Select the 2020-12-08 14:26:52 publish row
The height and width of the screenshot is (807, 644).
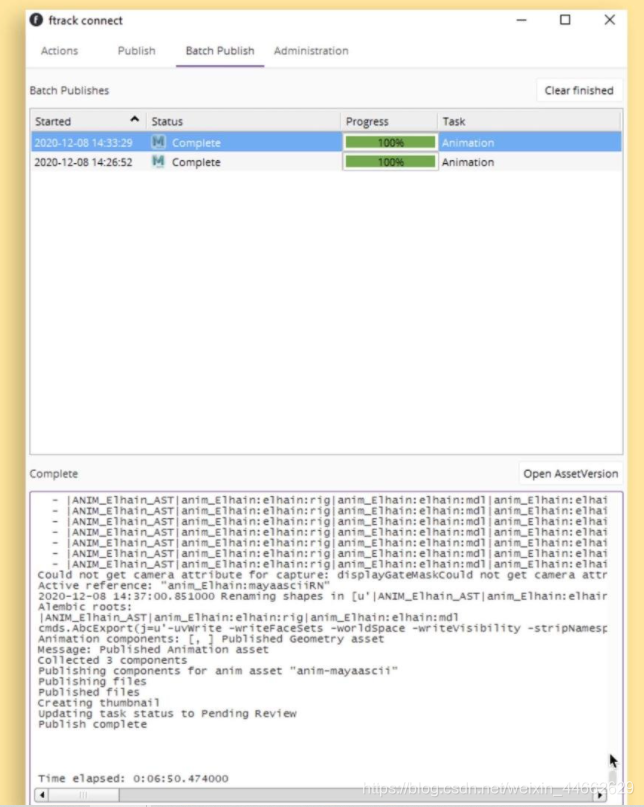click(x=326, y=162)
